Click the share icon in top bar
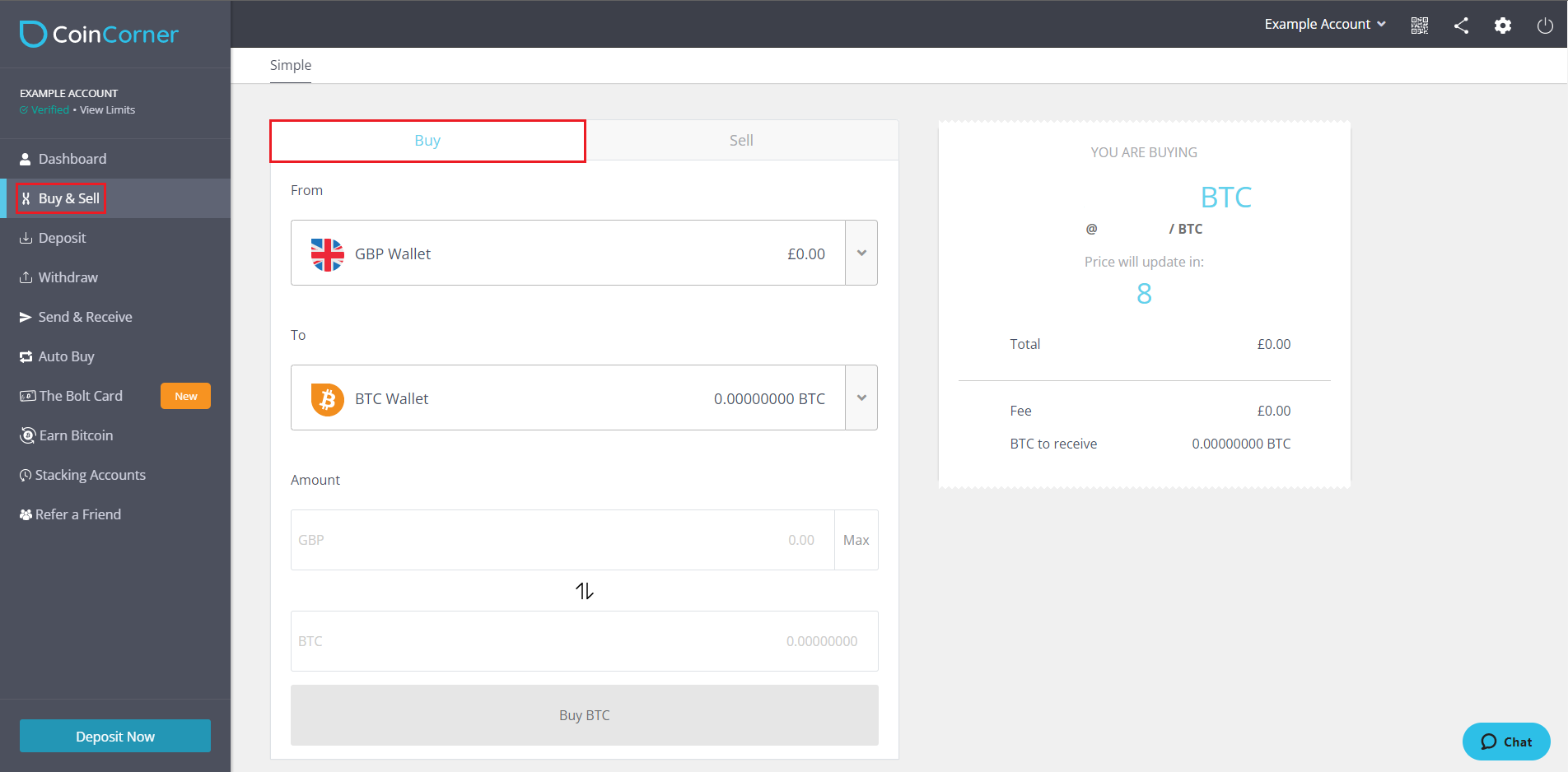 (x=1461, y=25)
